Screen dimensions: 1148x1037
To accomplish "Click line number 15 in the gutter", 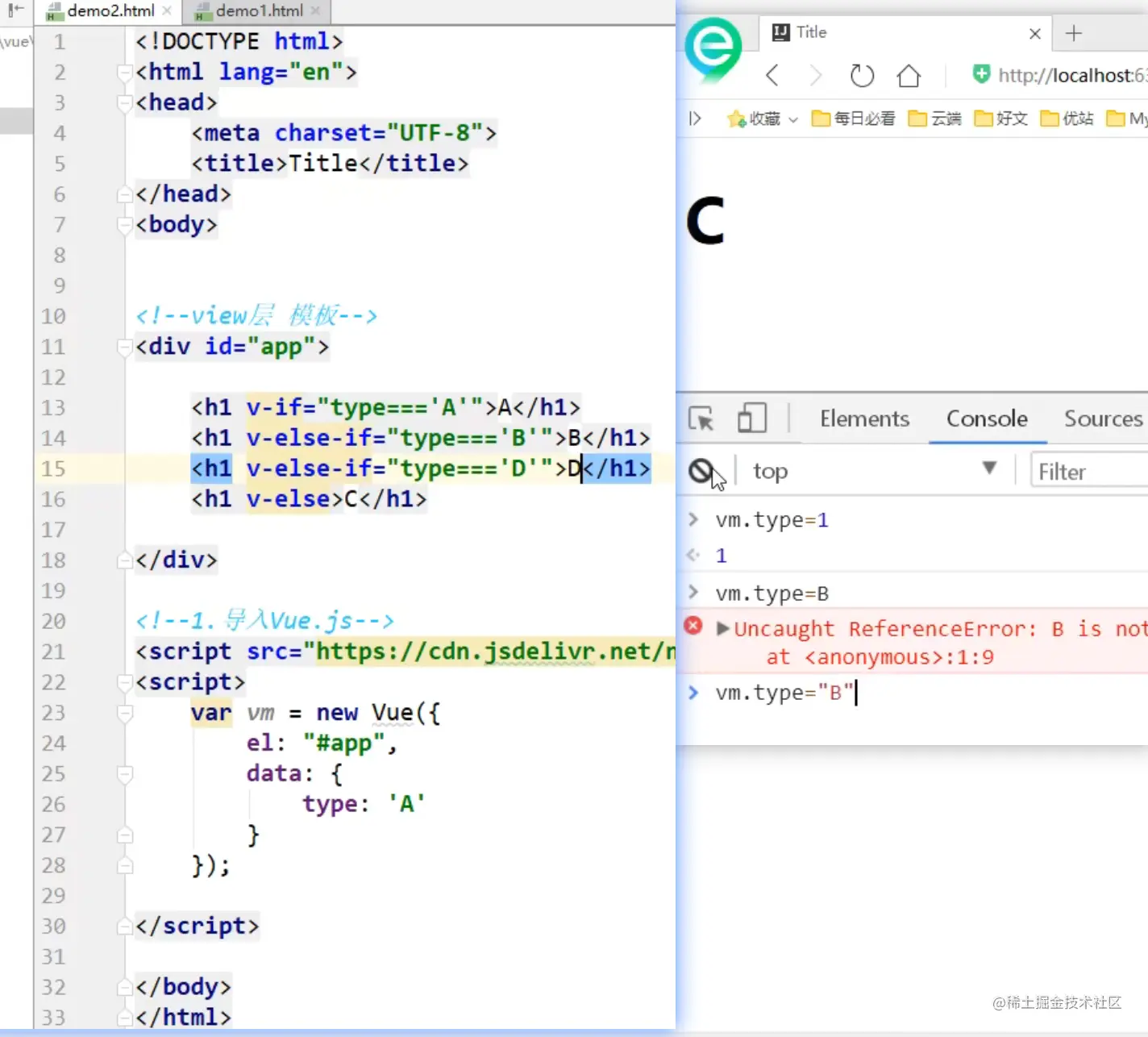I will (x=53, y=469).
